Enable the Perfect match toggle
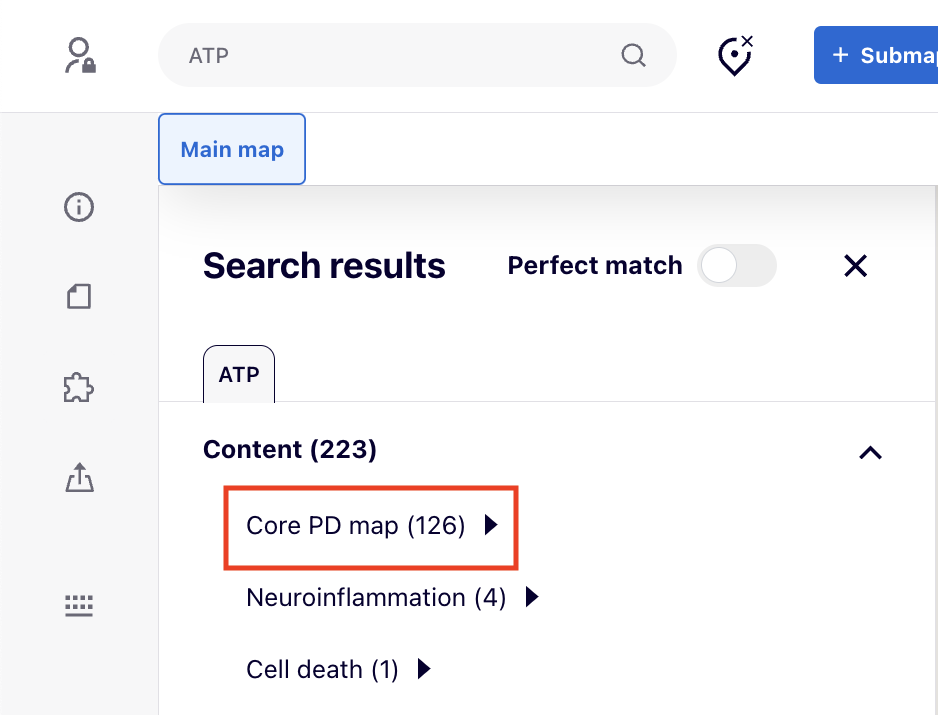938x715 pixels. point(737,266)
